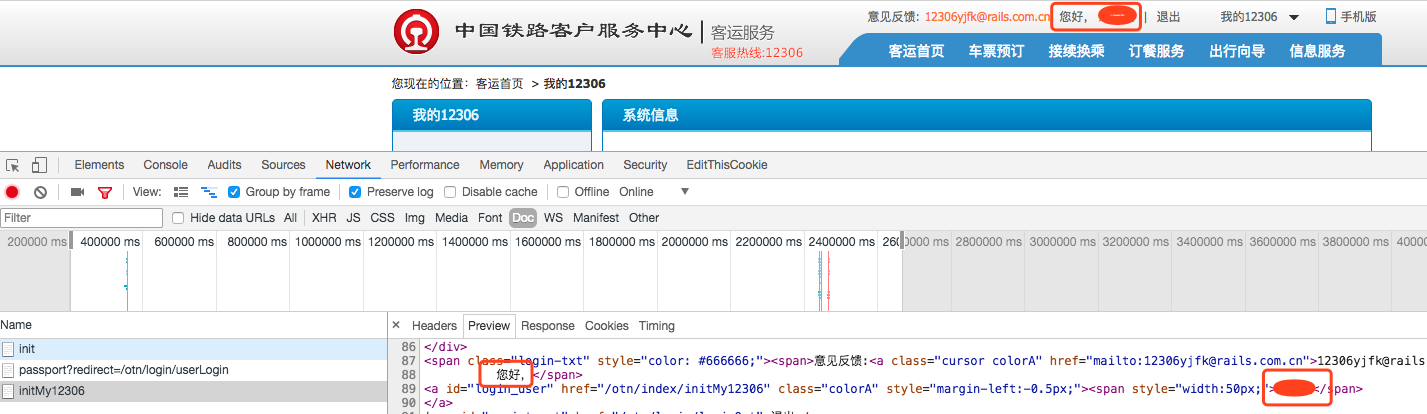1427x414 pixels.
Task: Open the Console tab
Action: (165, 165)
